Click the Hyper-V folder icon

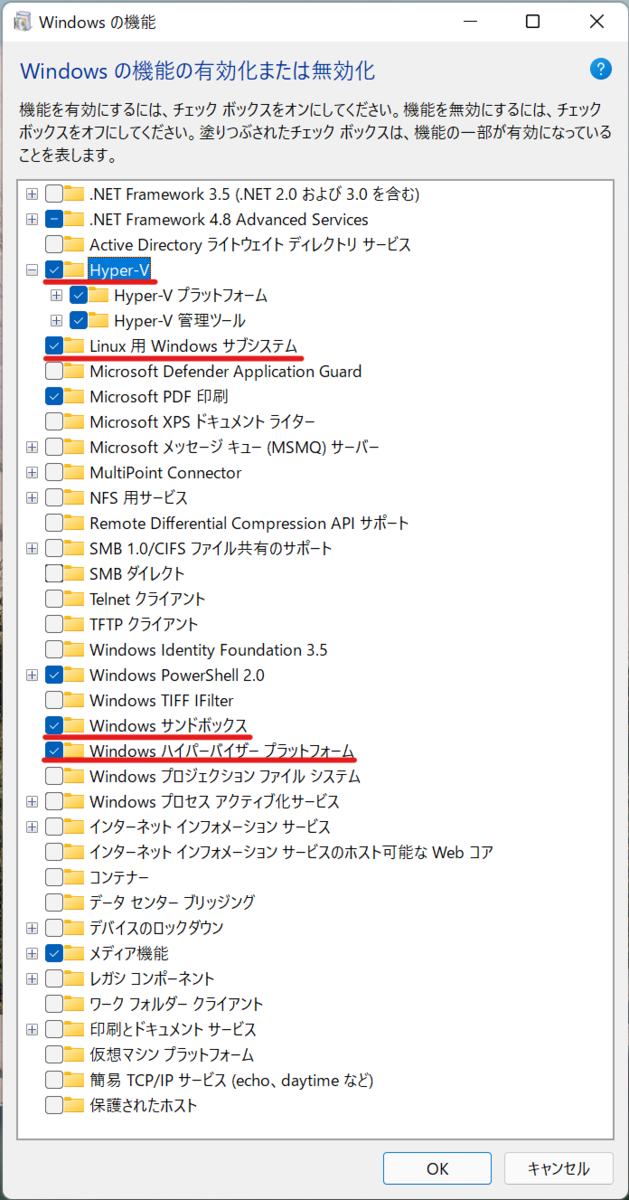(75, 270)
